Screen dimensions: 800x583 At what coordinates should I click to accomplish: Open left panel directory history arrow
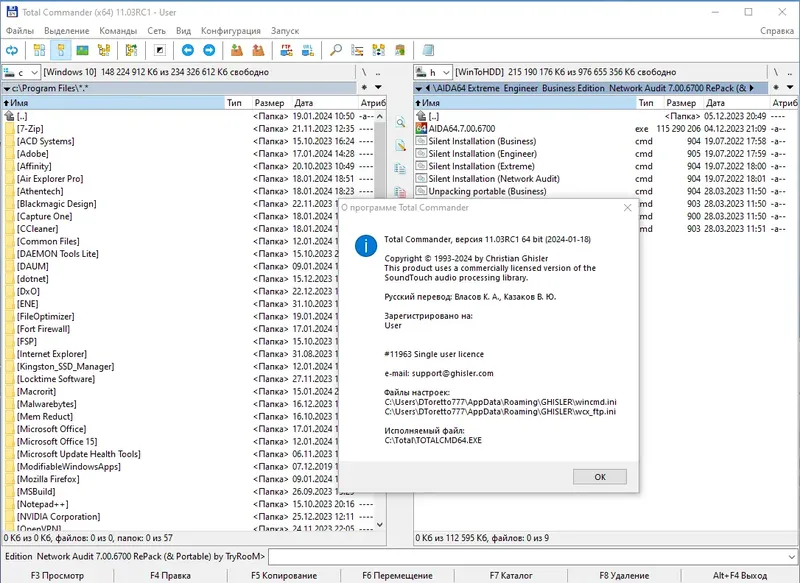coord(378,88)
